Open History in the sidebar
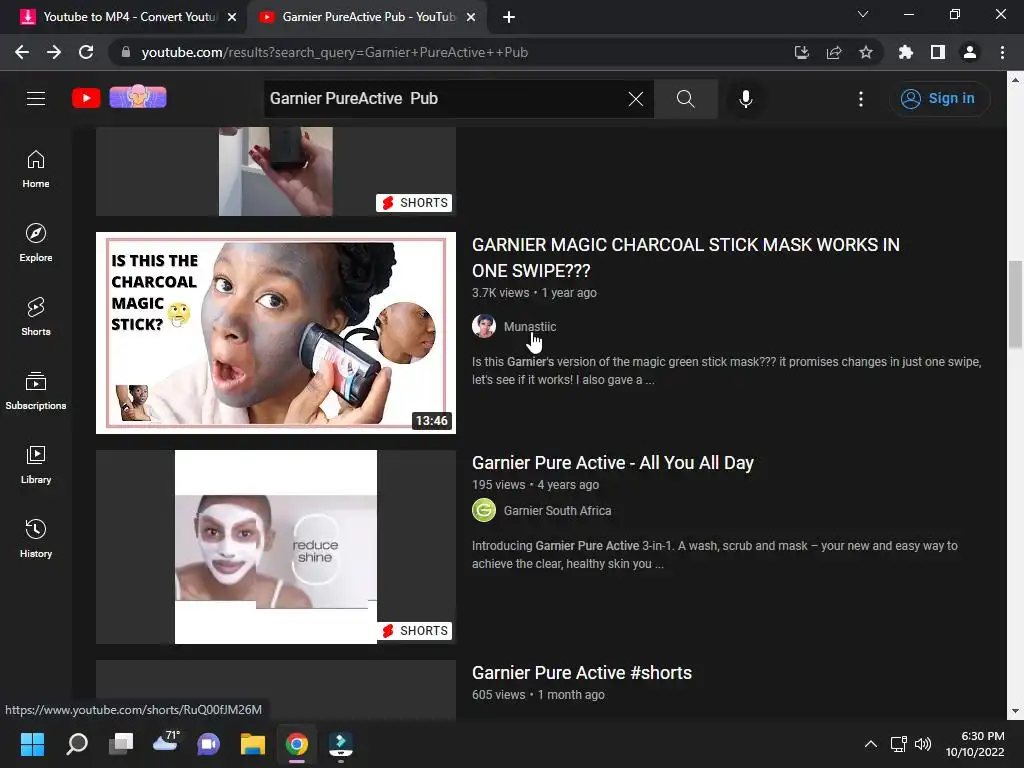The width and height of the screenshot is (1024, 768). (36, 538)
